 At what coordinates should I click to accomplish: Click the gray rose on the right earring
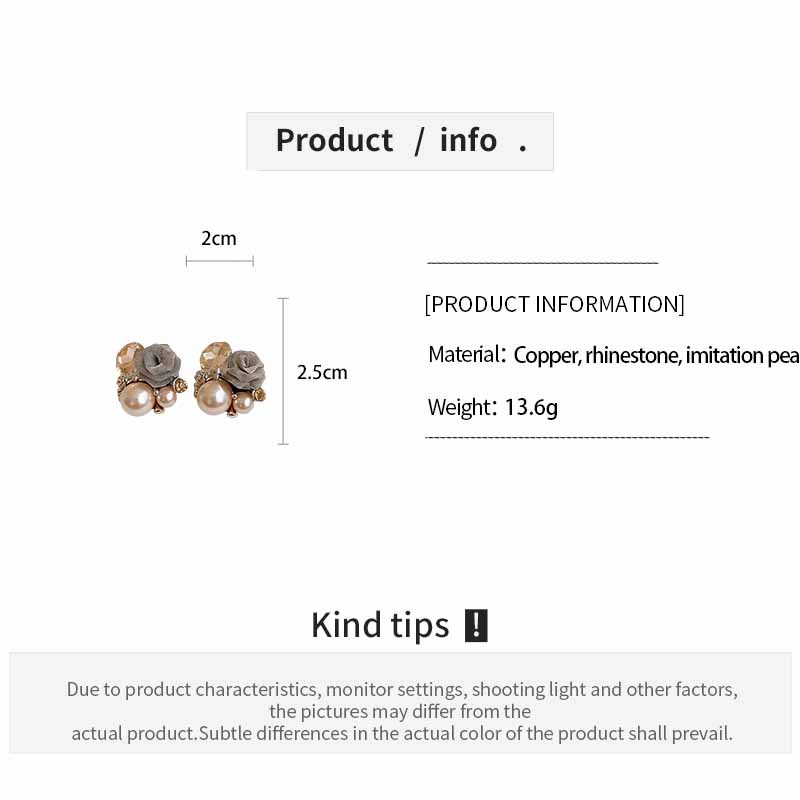(243, 367)
